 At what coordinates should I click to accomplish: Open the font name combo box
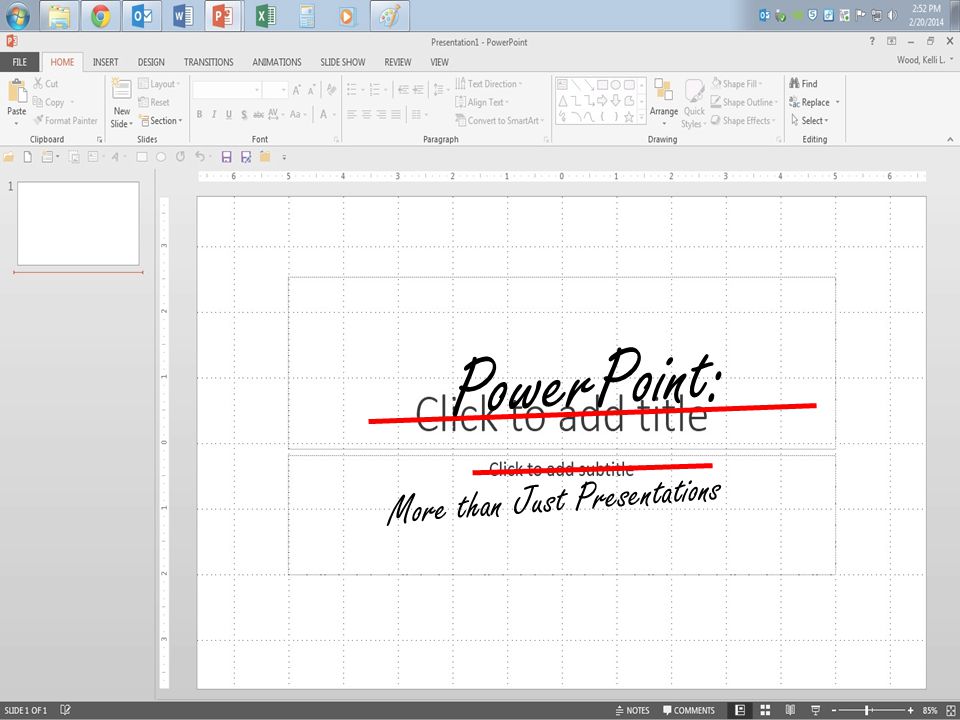(227, 90)
